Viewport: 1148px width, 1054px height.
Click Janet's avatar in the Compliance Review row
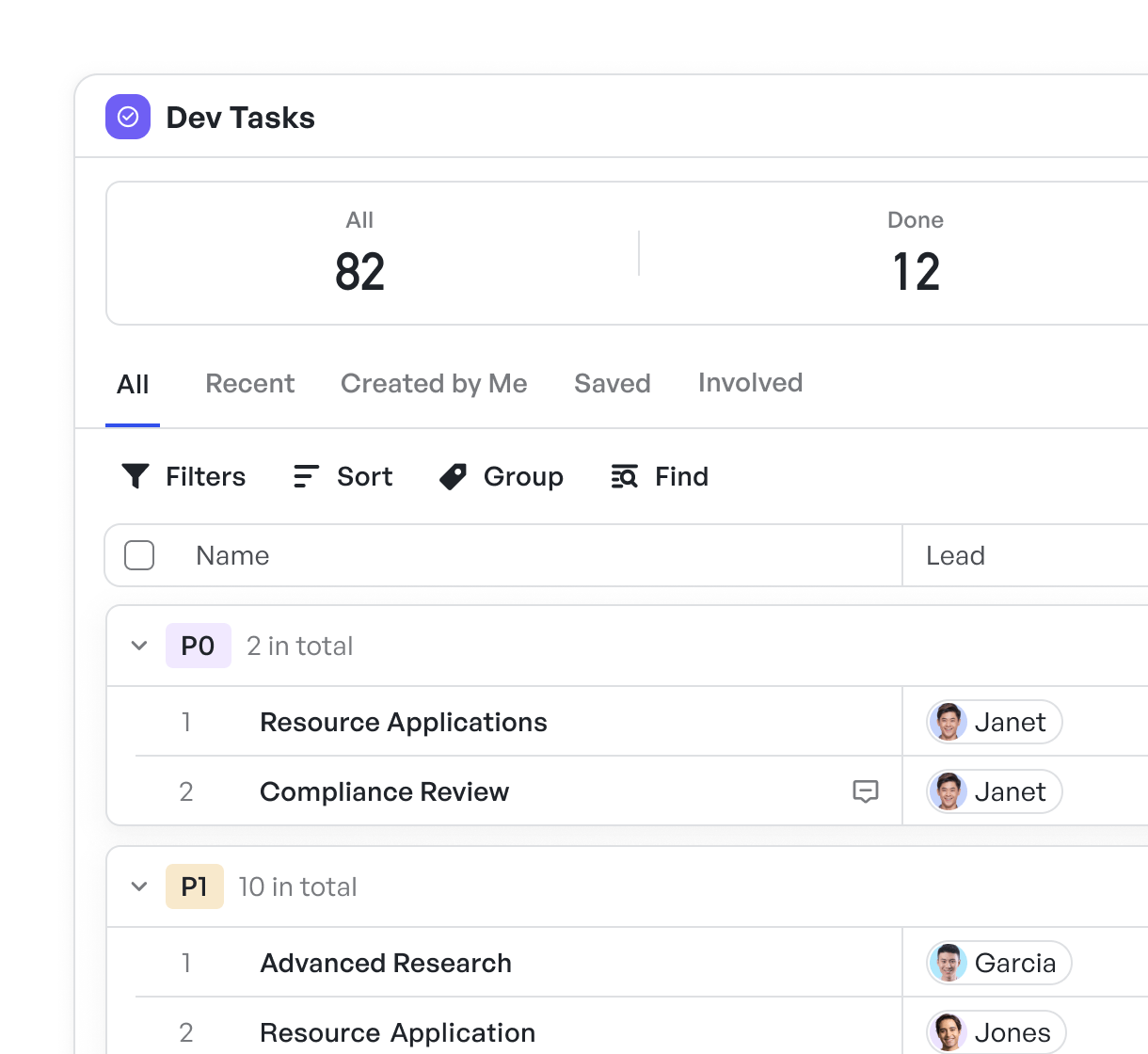pos(948,791)
